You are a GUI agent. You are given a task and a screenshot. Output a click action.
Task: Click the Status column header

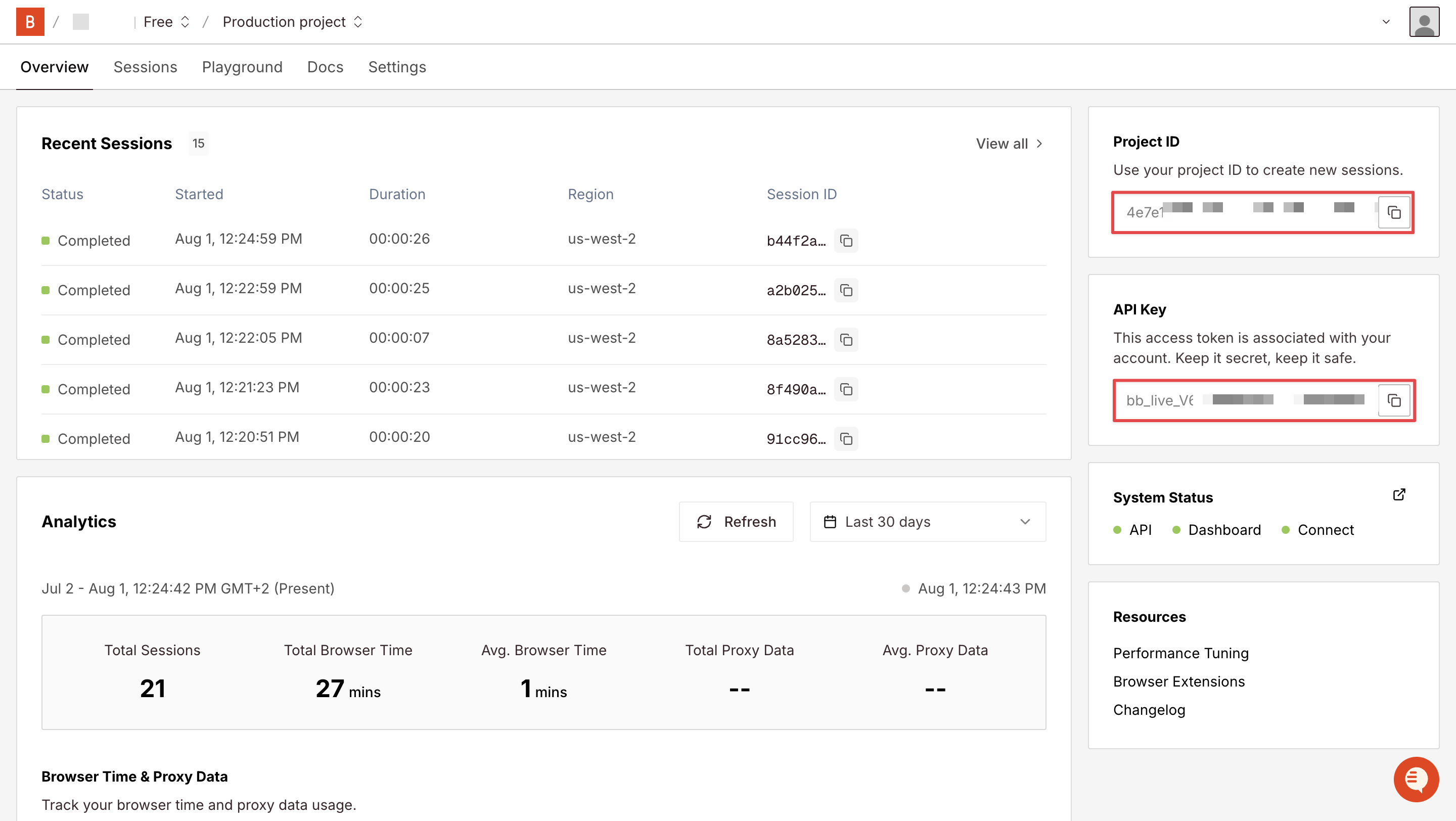62,194
